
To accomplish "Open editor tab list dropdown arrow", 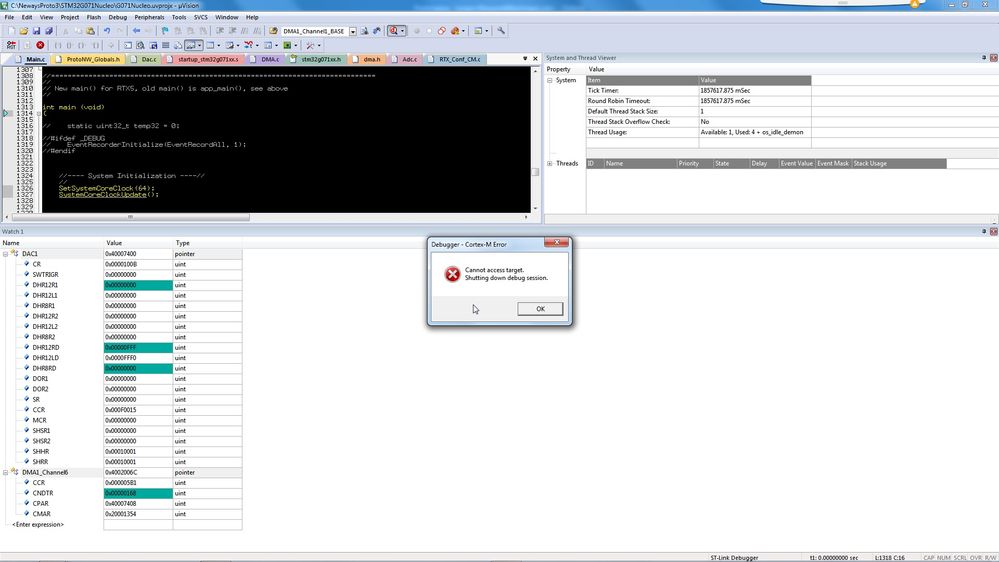I will [525, 59].
